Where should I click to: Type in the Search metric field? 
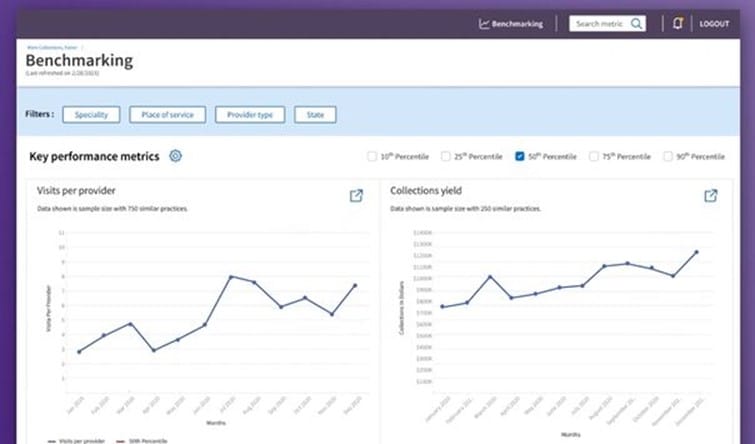[600, 24]
